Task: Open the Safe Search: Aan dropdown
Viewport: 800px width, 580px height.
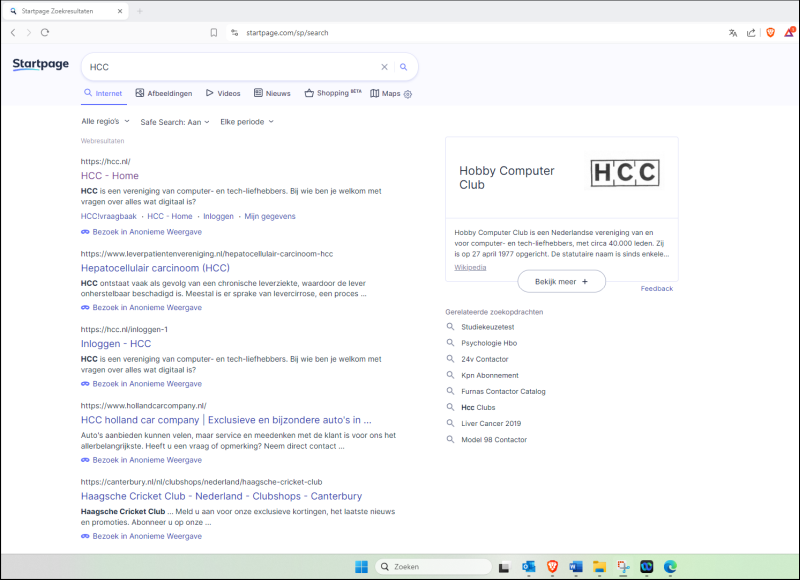Action: pyautogui.click(x=175, y=122)
